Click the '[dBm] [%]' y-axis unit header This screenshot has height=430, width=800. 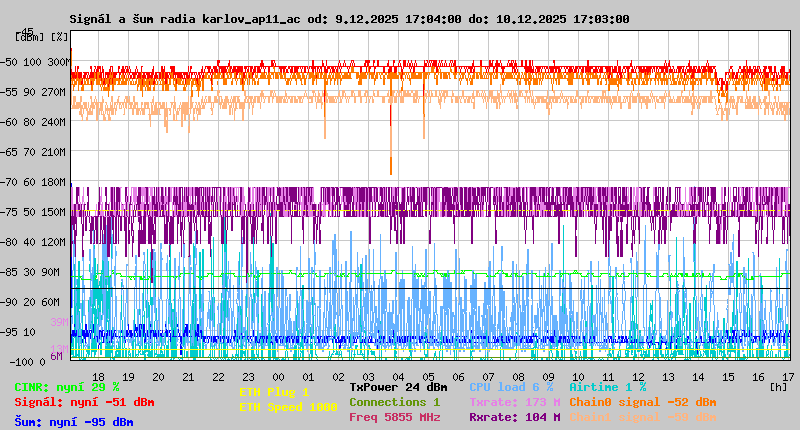pos(43,37)
